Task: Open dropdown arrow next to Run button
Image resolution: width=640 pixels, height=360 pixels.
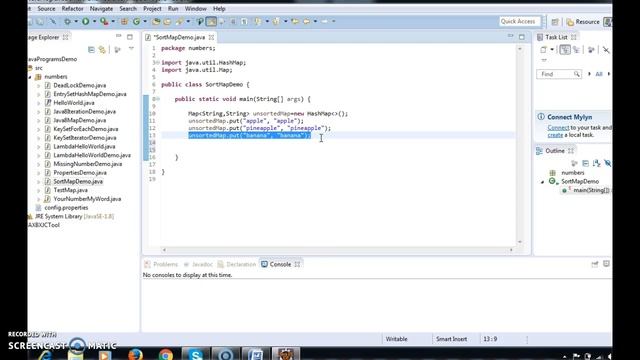Action: click(x=94, y=21)
